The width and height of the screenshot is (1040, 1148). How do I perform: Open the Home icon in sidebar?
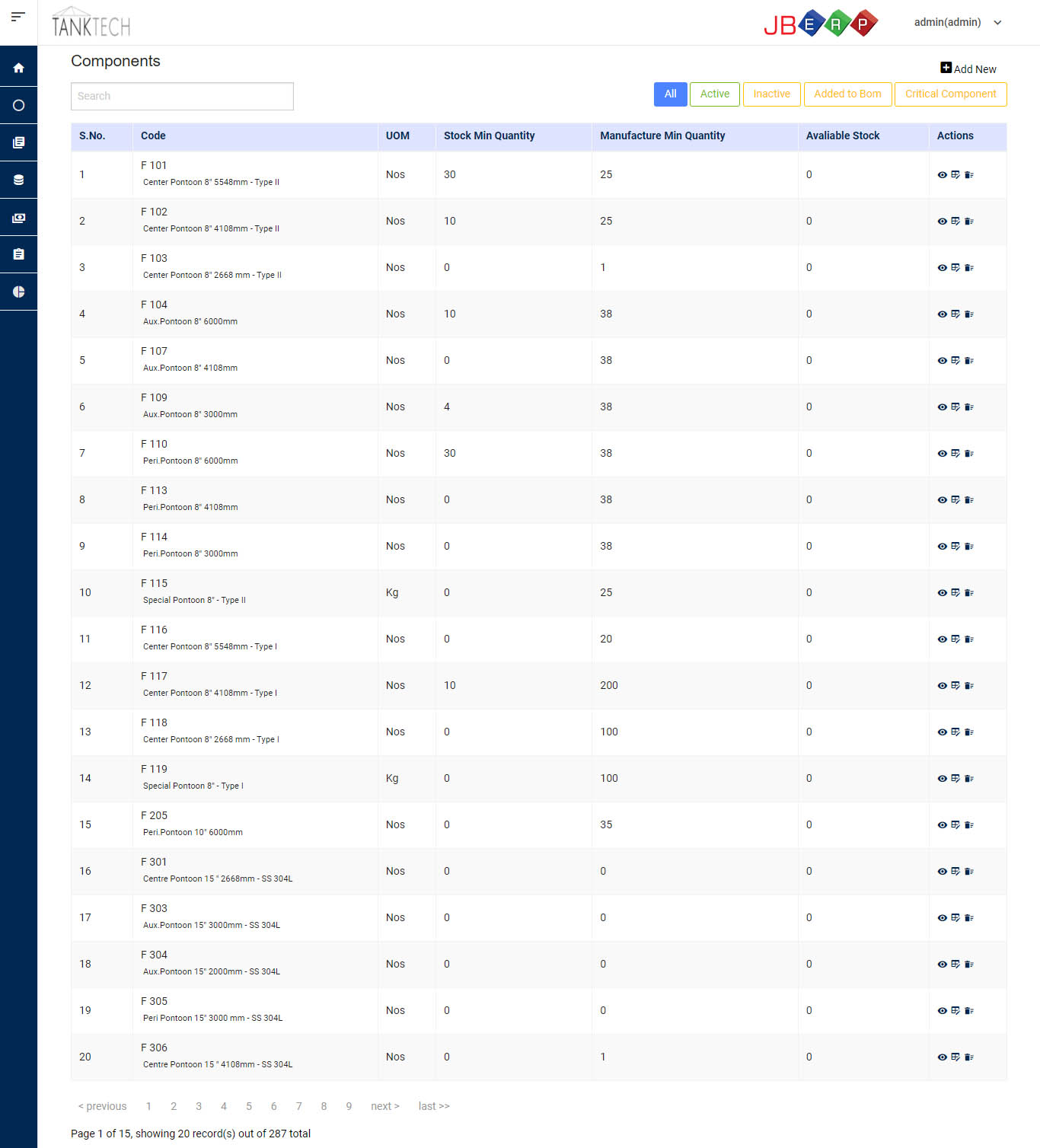(18, 68)
